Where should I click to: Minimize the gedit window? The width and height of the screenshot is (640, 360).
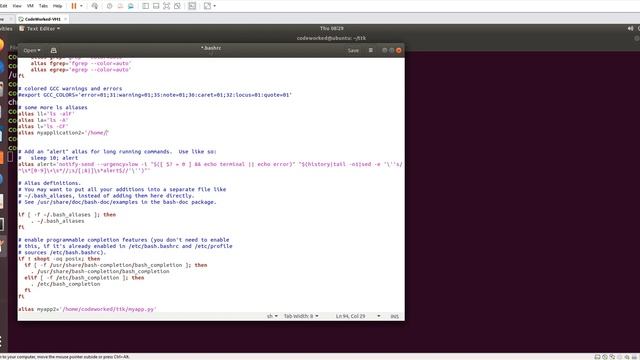coord(384,50)
